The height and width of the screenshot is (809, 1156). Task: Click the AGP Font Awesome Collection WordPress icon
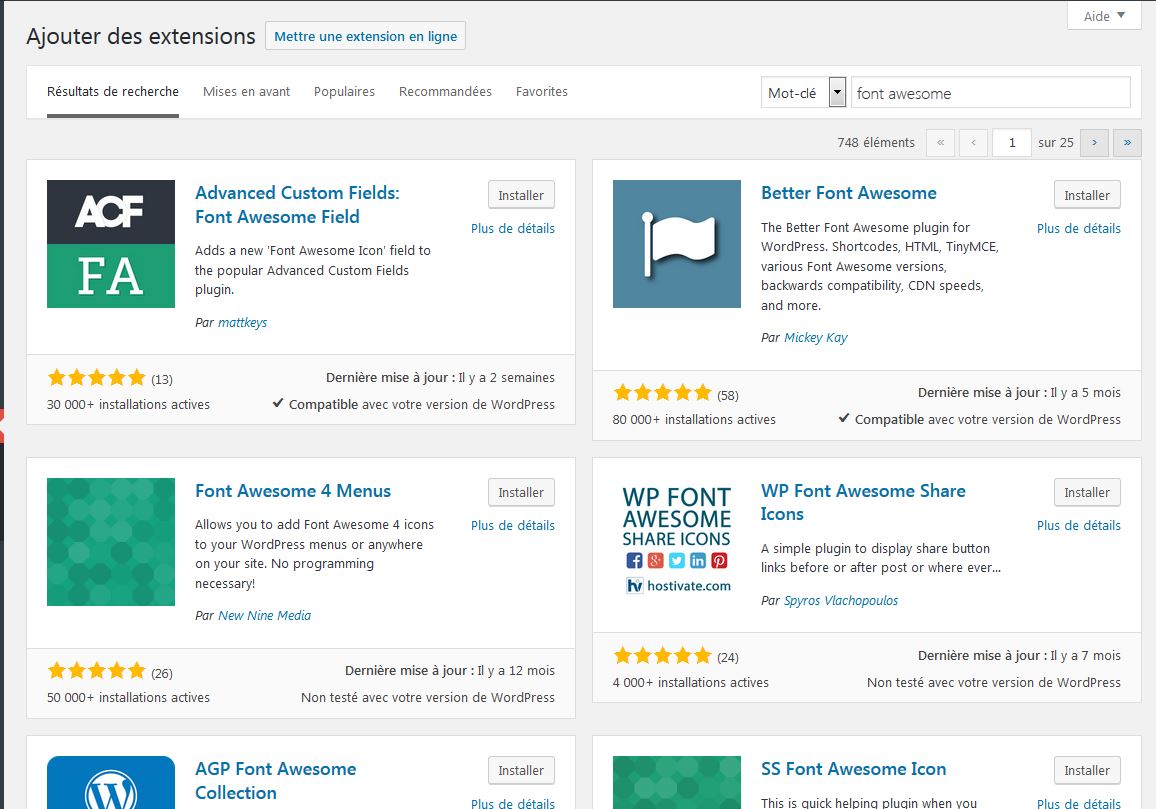(x=111, y=783)
